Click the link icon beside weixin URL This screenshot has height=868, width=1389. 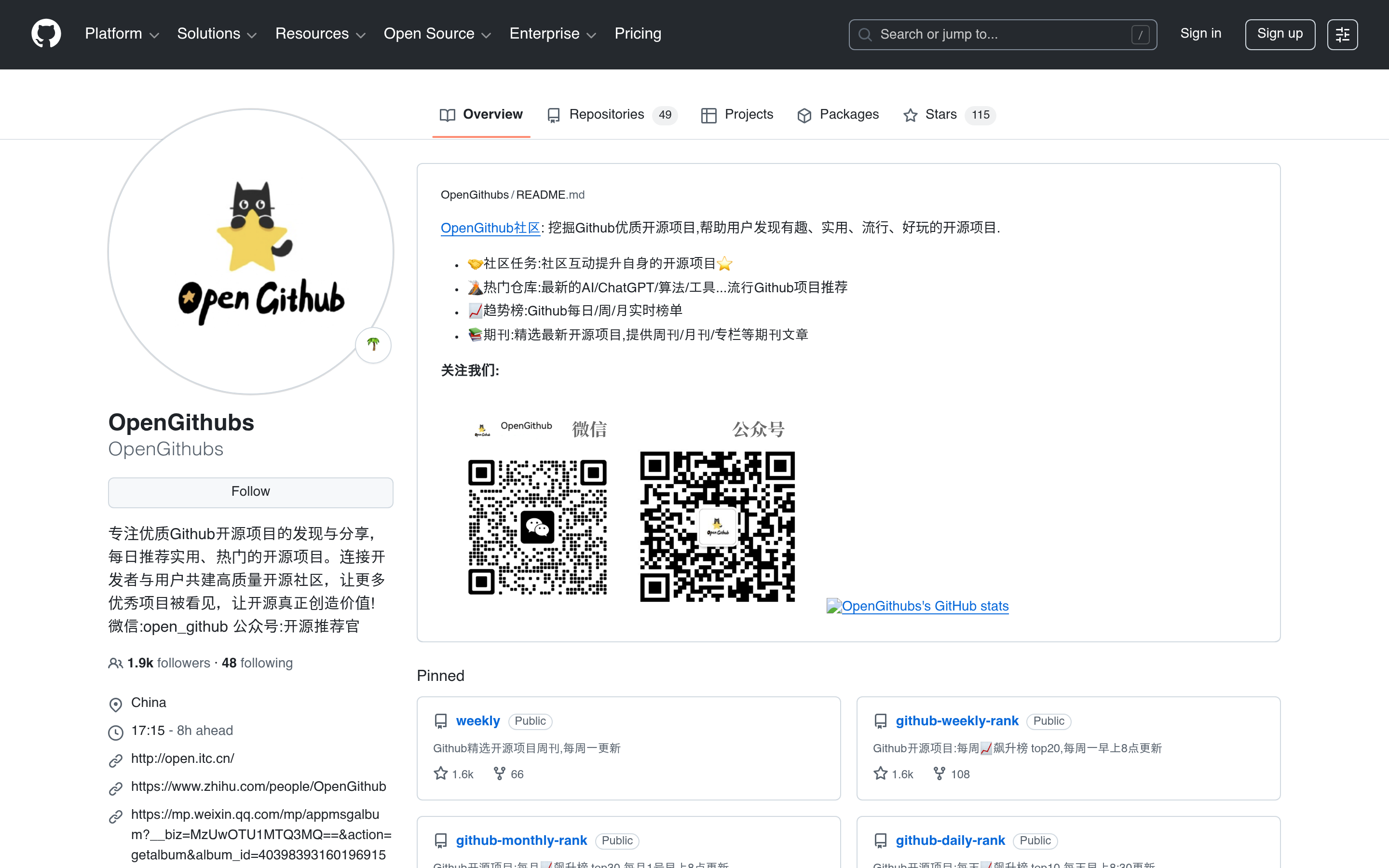[115, 816]
